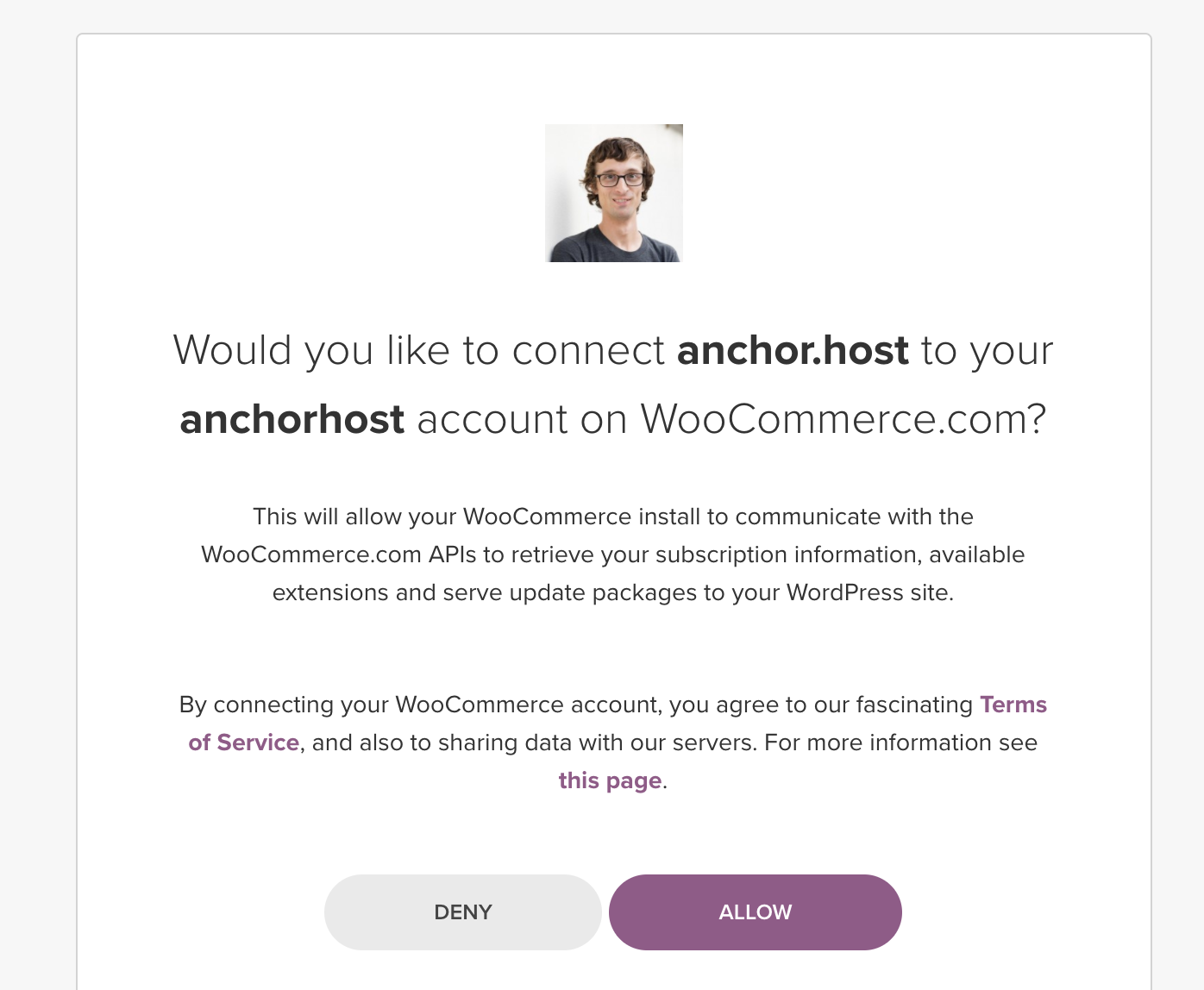Viewport: 1204px width, 990px height.
Task: Click the user profile avatar photo
Action: pos(614,193)
